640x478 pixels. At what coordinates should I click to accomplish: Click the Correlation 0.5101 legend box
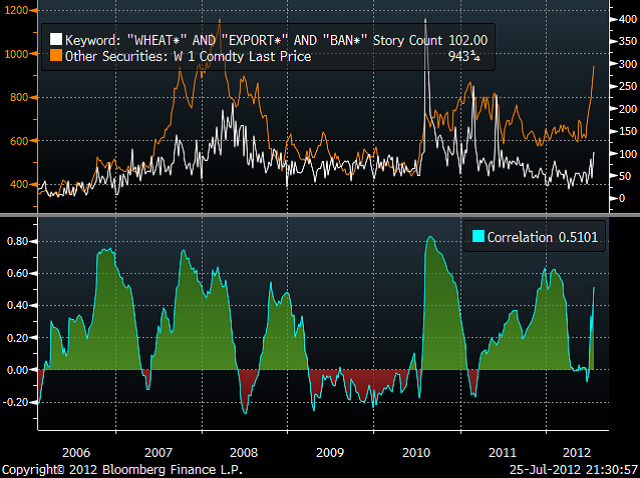point(537,239)
